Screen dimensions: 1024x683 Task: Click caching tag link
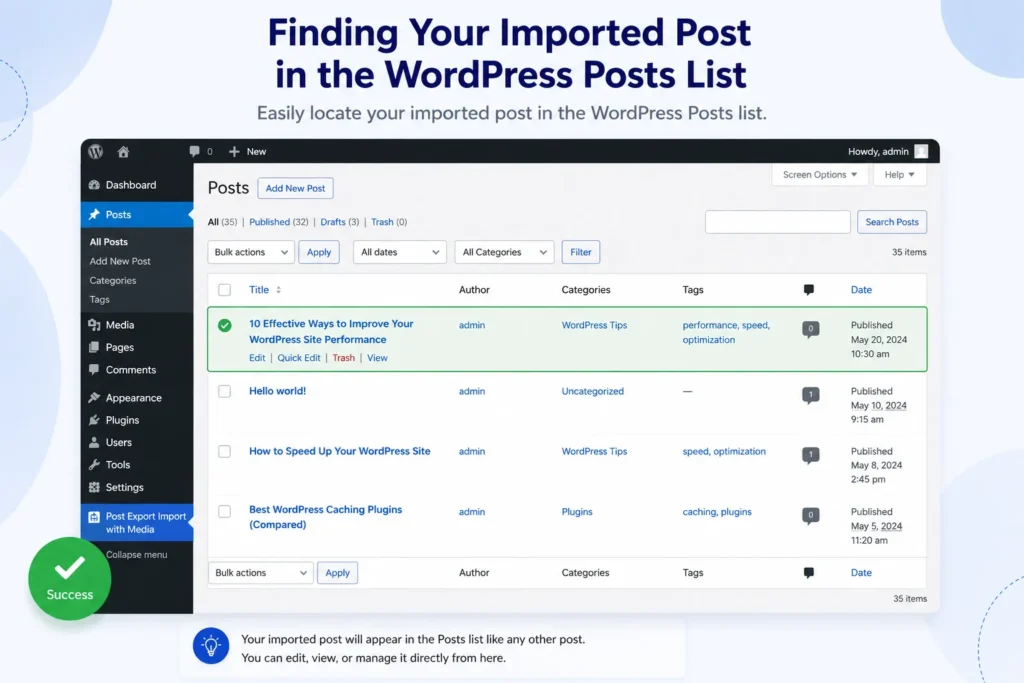click(x=699, y=512)
